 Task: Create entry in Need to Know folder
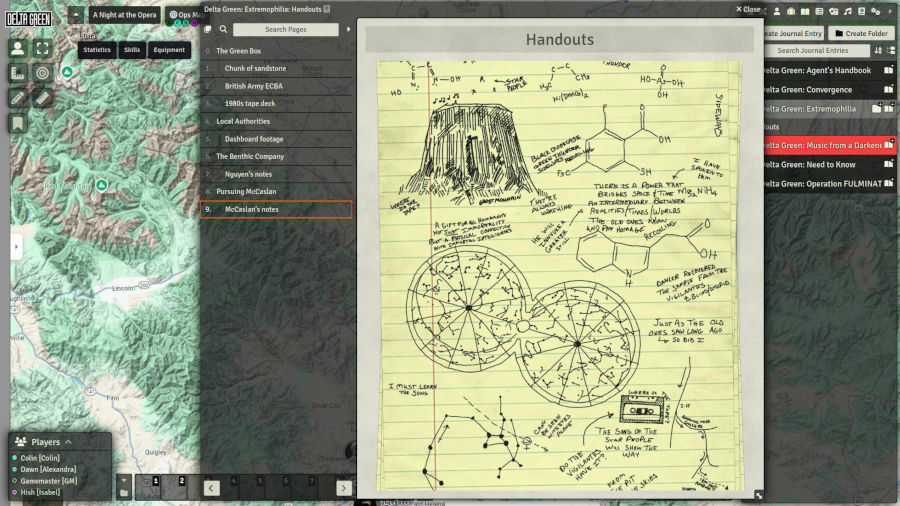(889, 164)
